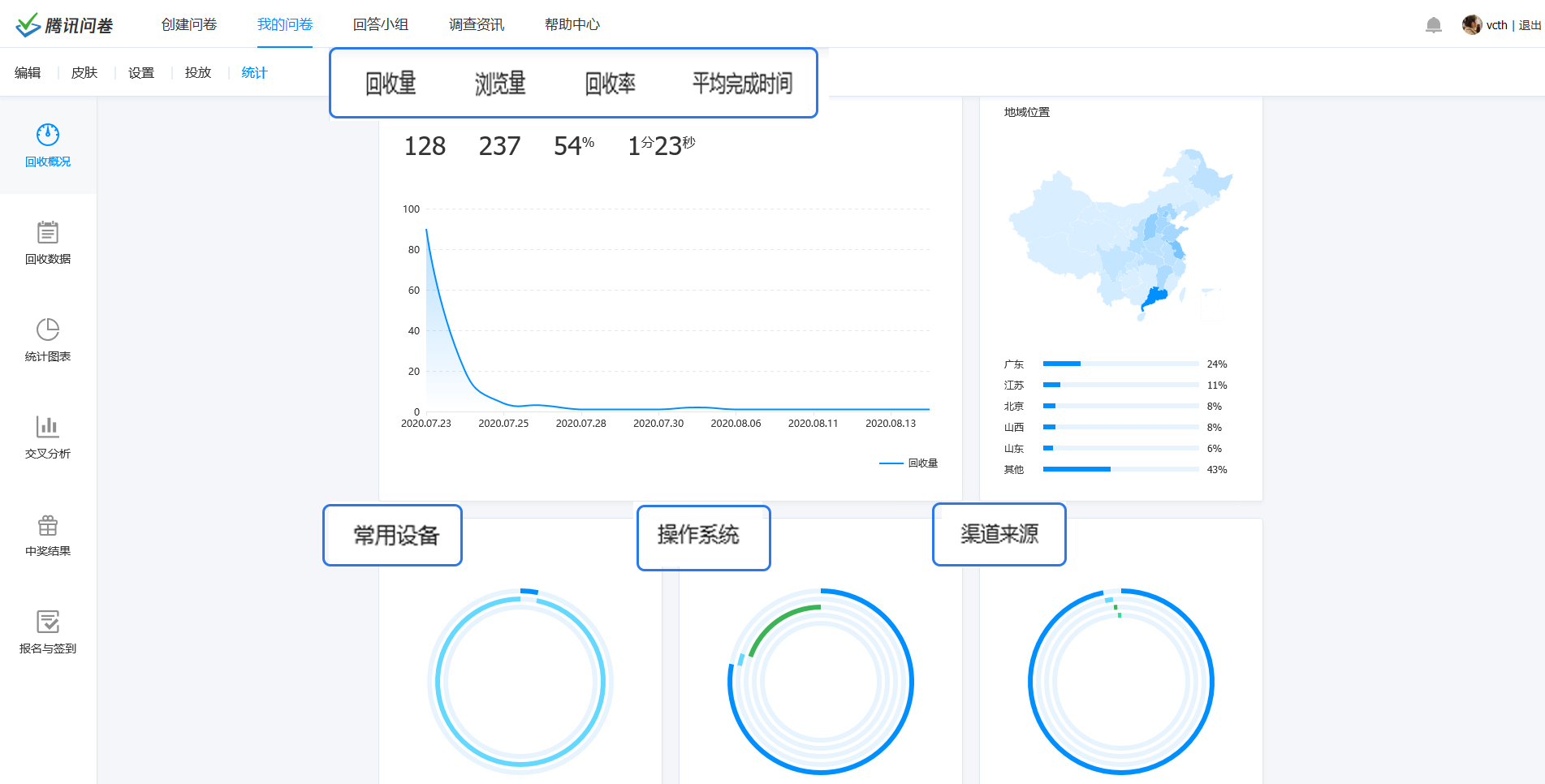Click the Tencent Questionnaire logo

(64, 25)
